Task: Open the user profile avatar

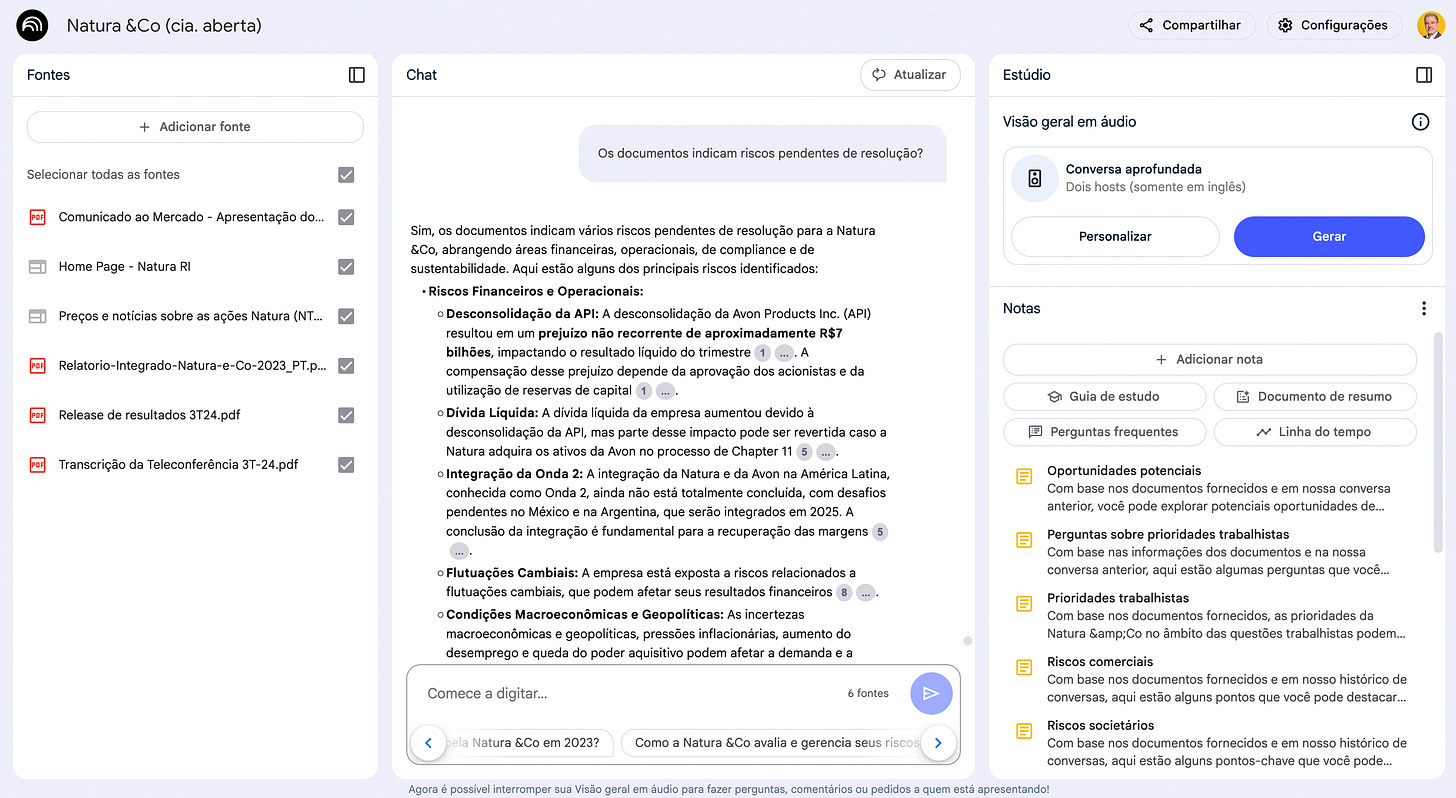Action: (1430, 25)
